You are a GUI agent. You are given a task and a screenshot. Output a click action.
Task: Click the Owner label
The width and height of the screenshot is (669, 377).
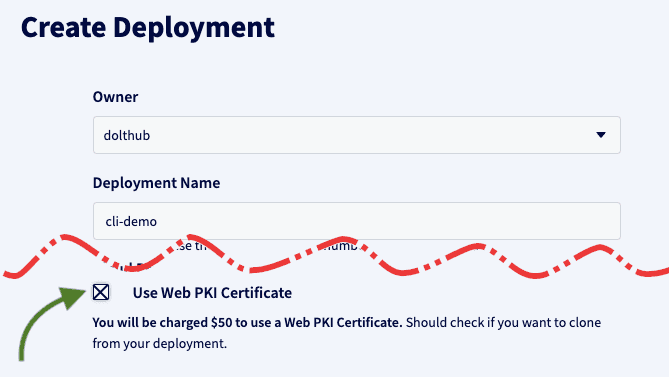pos(115,97)
